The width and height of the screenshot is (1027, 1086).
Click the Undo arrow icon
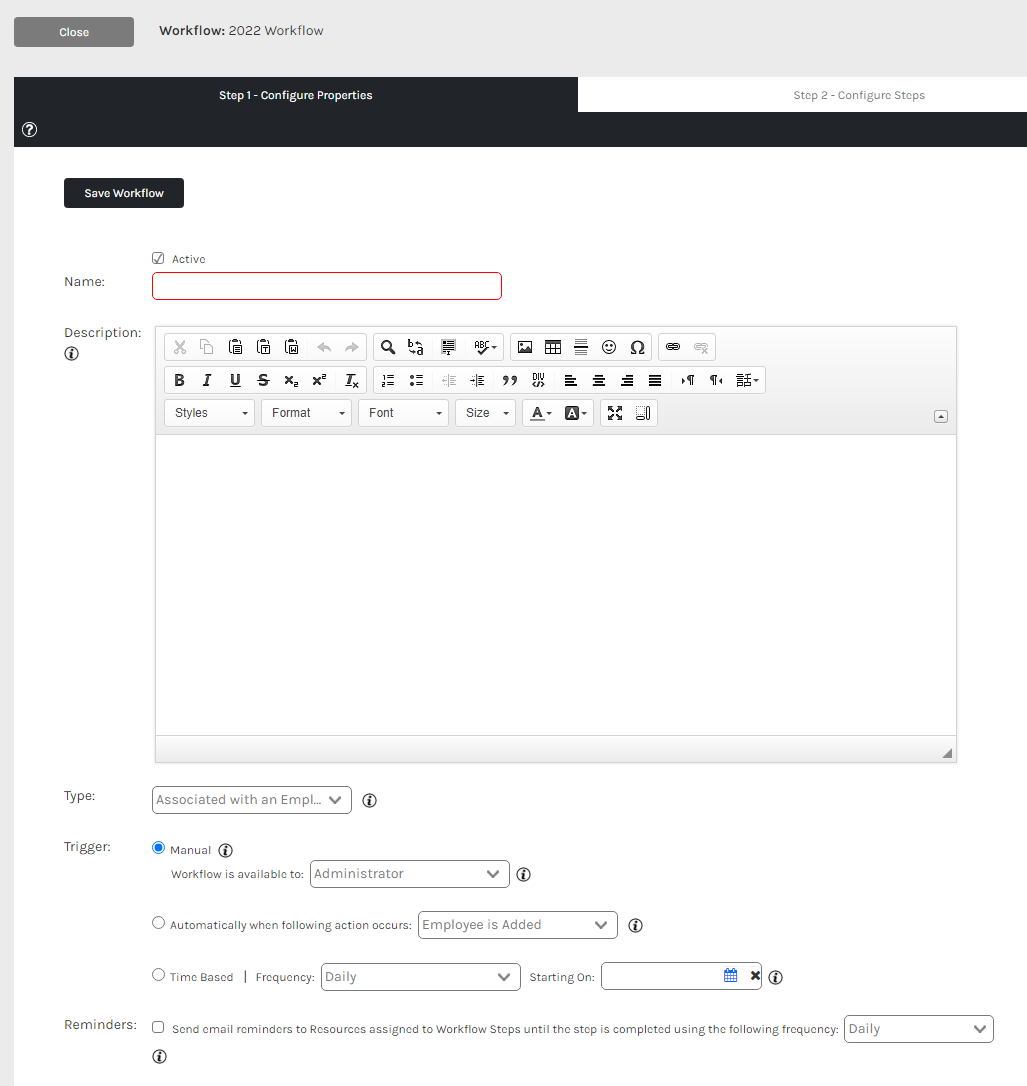tap(323, 347)
